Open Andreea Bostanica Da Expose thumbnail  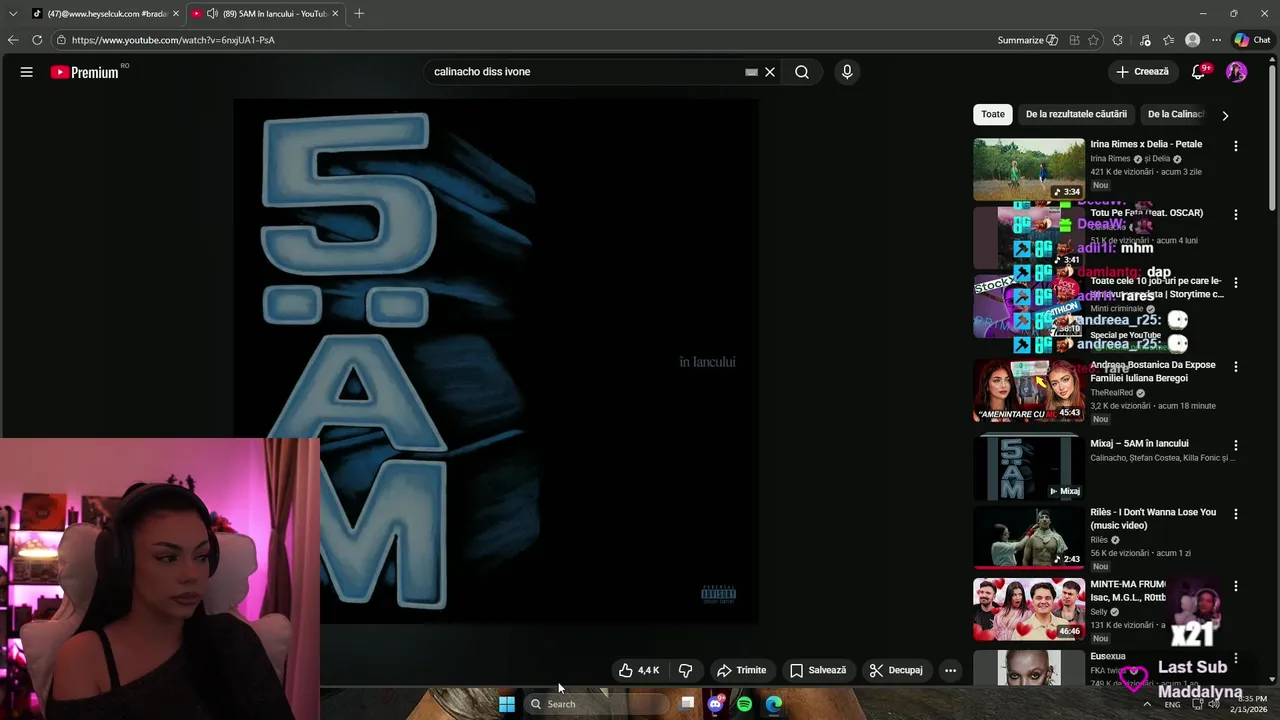point(1029,390)
